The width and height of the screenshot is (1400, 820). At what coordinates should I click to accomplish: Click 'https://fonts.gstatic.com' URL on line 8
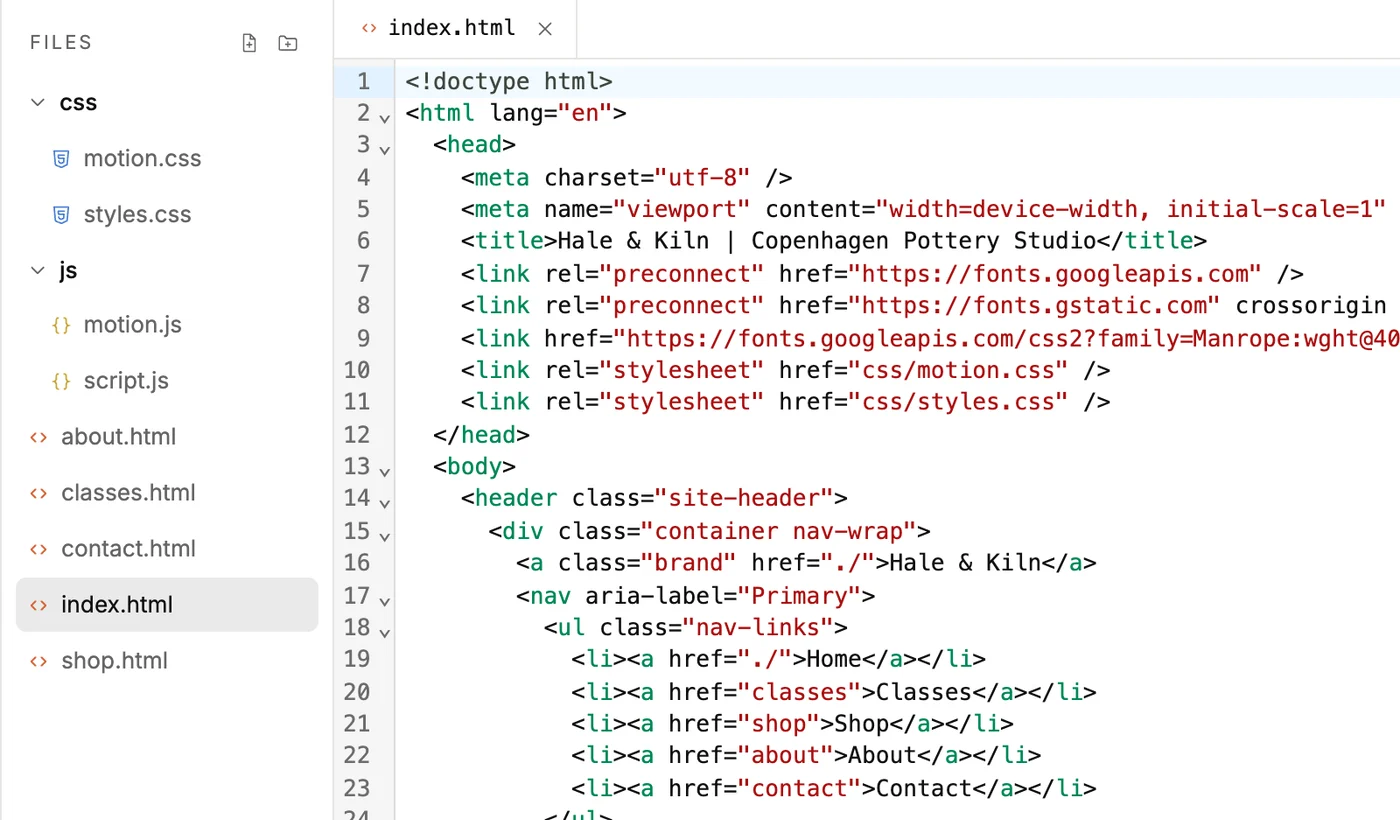point(1034,305)
